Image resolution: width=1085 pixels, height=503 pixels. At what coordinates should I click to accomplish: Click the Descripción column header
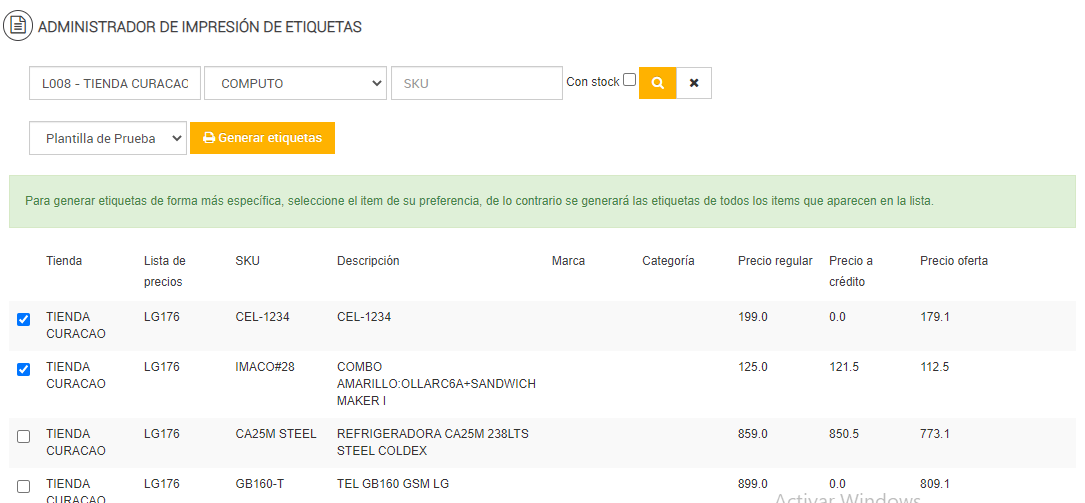pyautogui.click(x=368, y=261)
